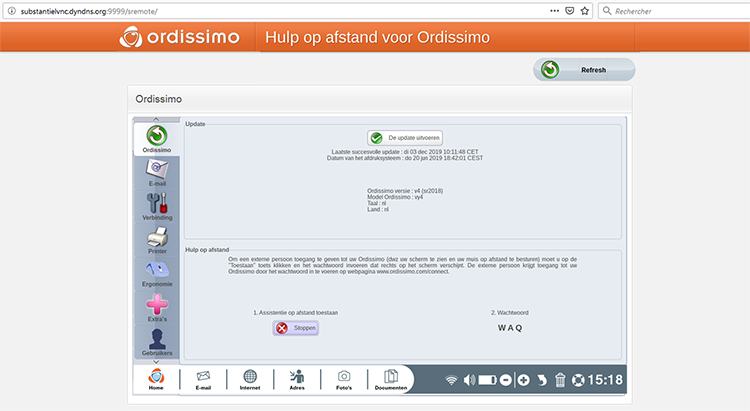Click the speaker volume icon

469,380
